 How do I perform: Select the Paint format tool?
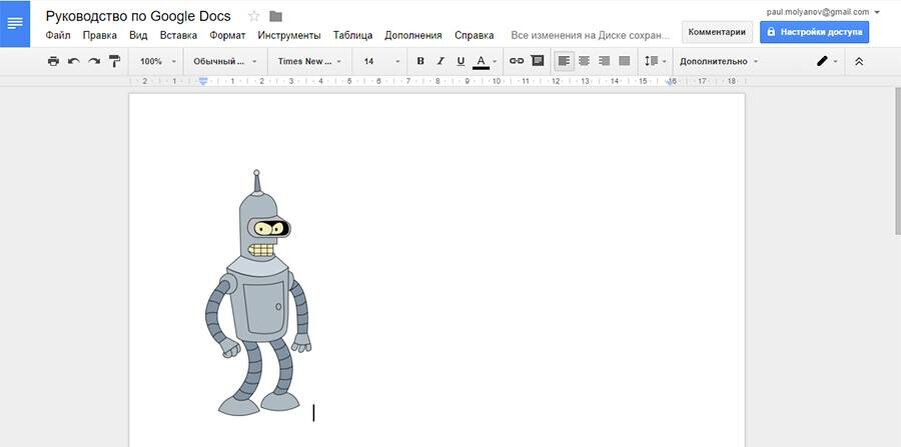click(x=115, y=61)
